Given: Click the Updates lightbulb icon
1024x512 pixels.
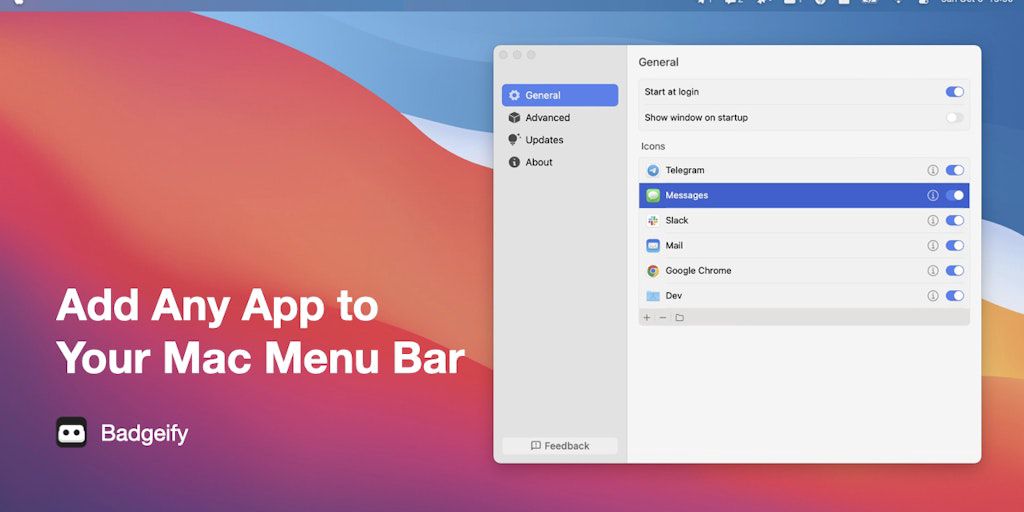Looking at the screenshot, I should [515, 140].
